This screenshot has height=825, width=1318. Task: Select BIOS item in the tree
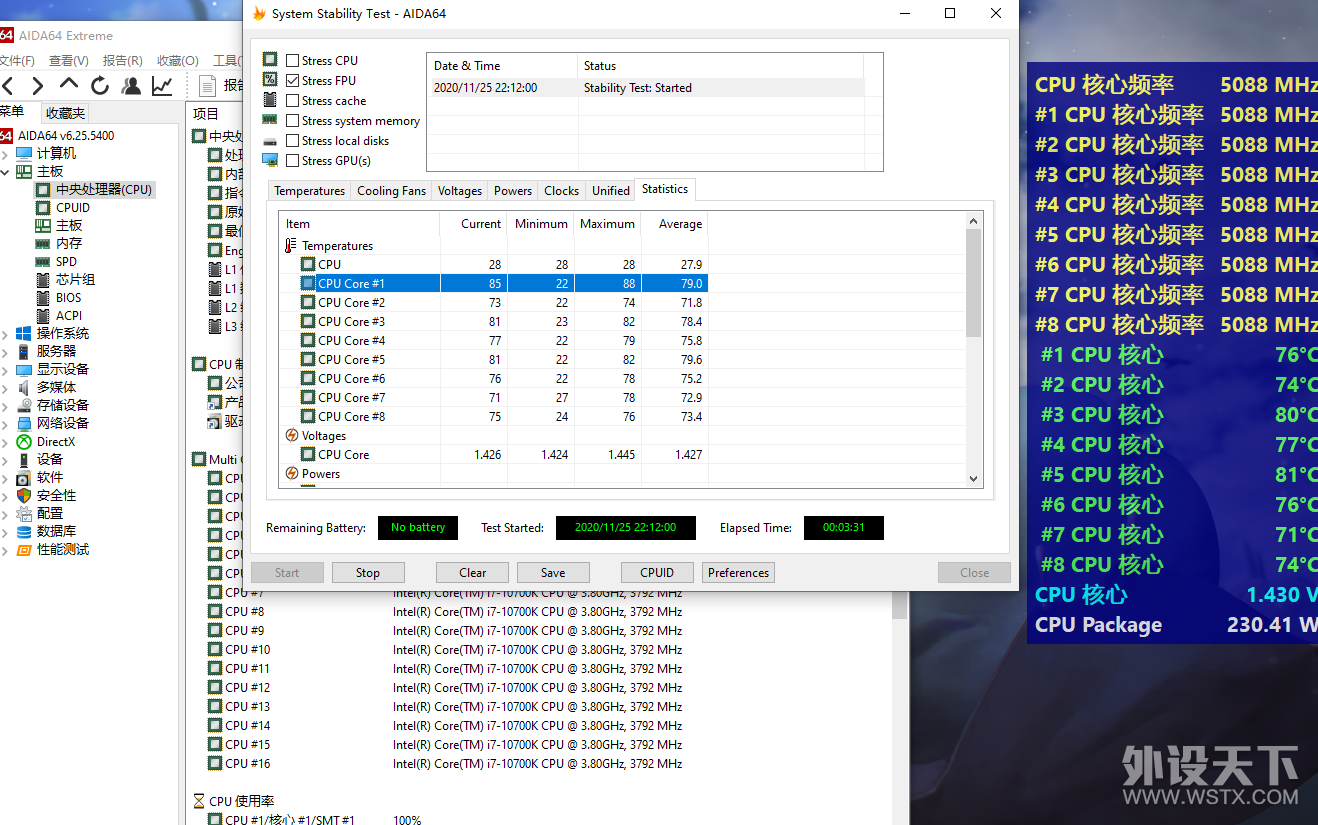pos(69,297)
